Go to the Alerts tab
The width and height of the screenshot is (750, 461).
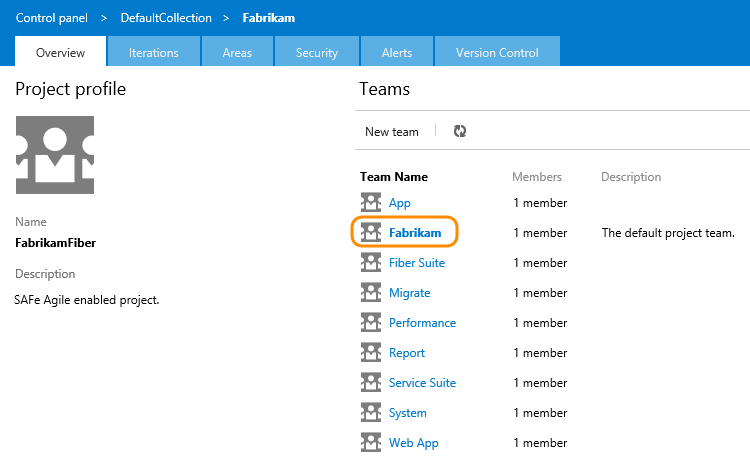tap(397, 51)
